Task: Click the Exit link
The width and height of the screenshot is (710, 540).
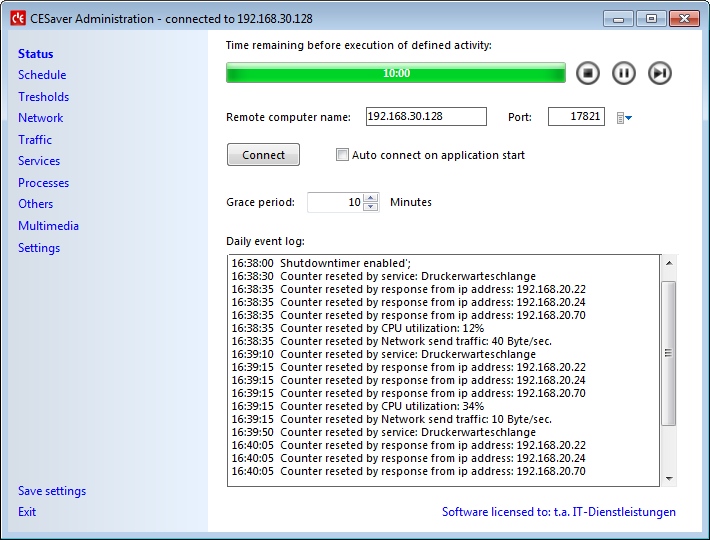Action: click(27, 512)
